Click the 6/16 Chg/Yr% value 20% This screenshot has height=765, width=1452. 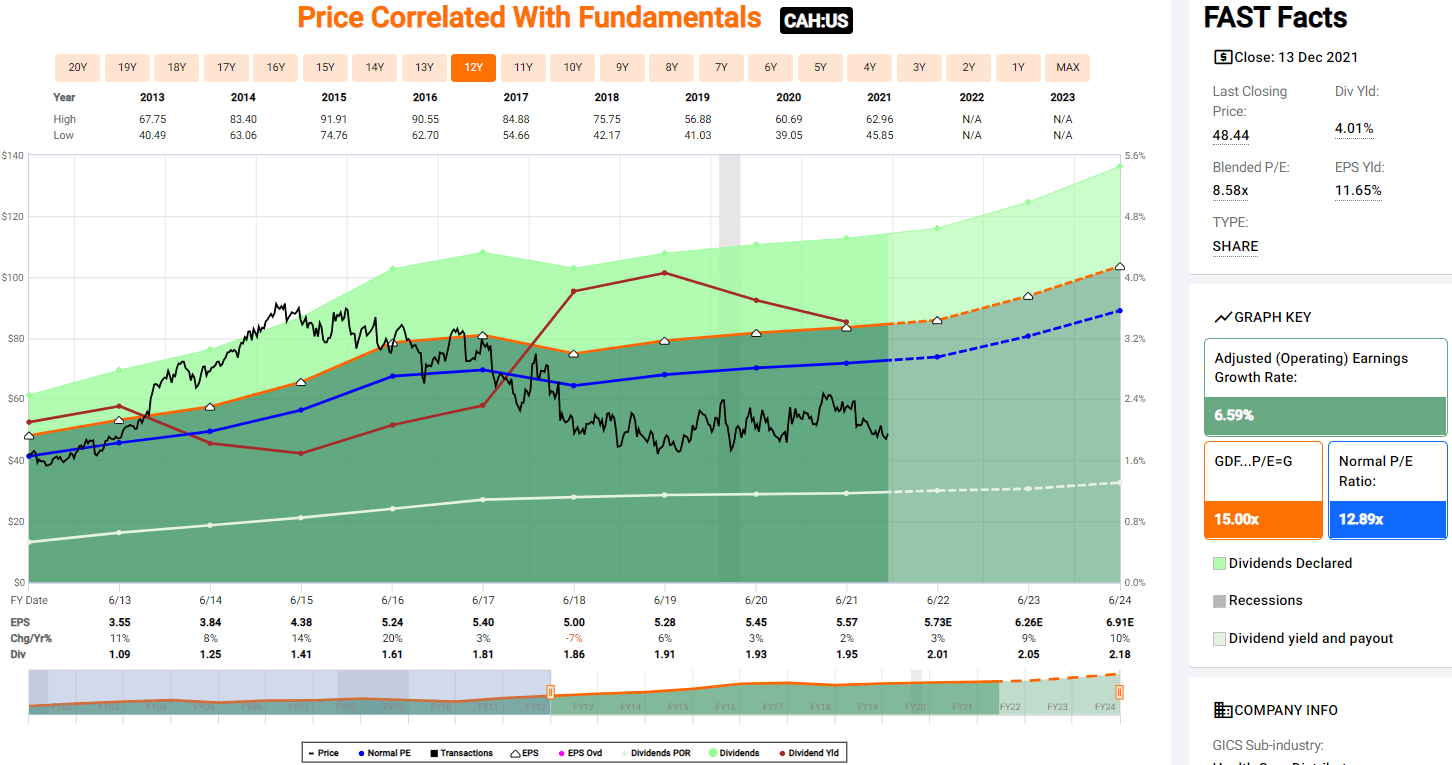pyautogui.click(x=392, y=638)
